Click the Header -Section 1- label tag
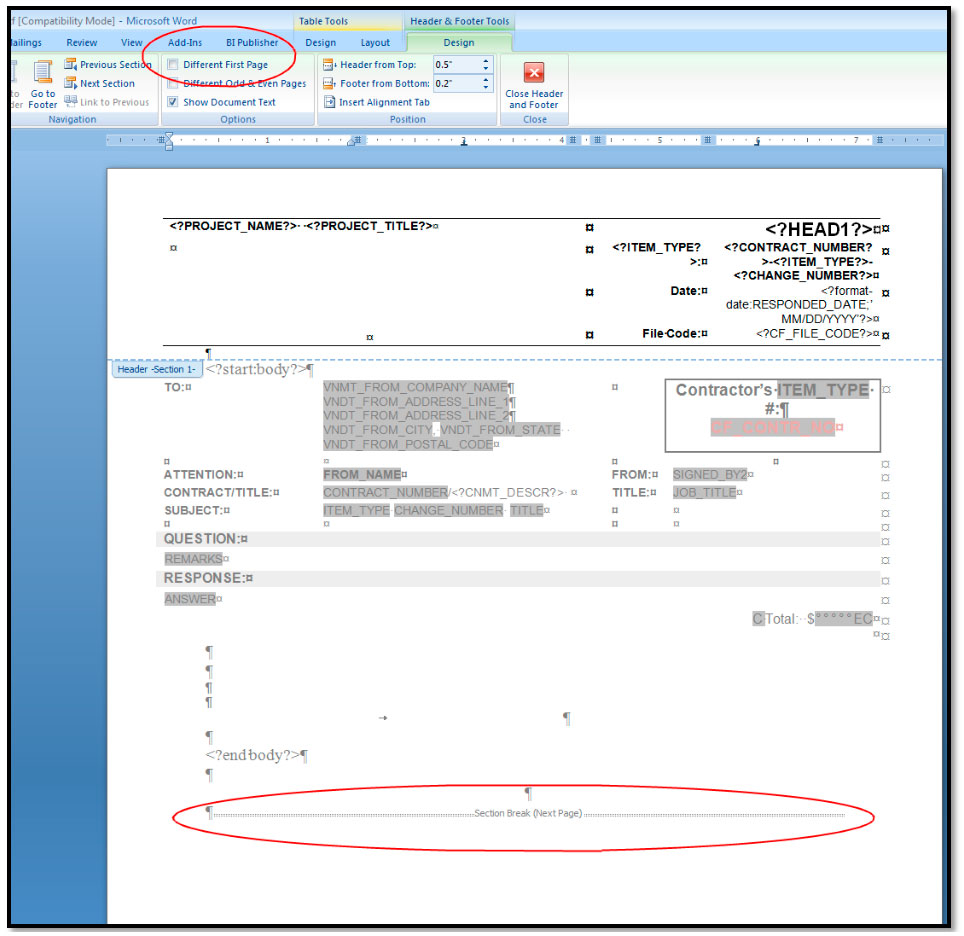964x936 pixels. 156,369
